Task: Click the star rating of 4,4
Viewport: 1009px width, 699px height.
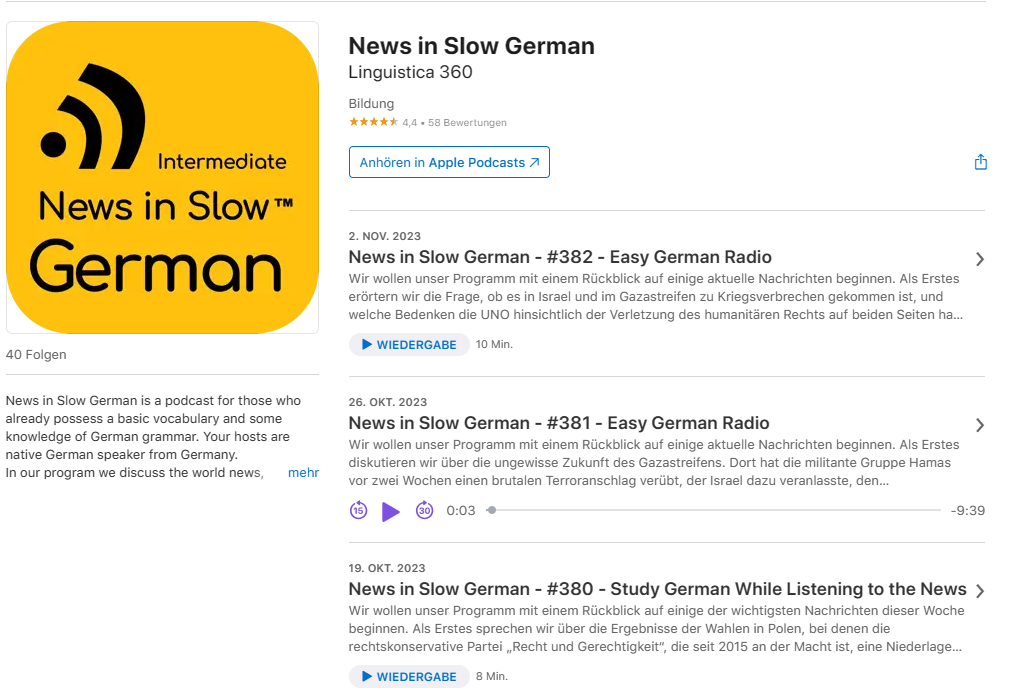Action: pyautogui.click(x=373, y=122)
